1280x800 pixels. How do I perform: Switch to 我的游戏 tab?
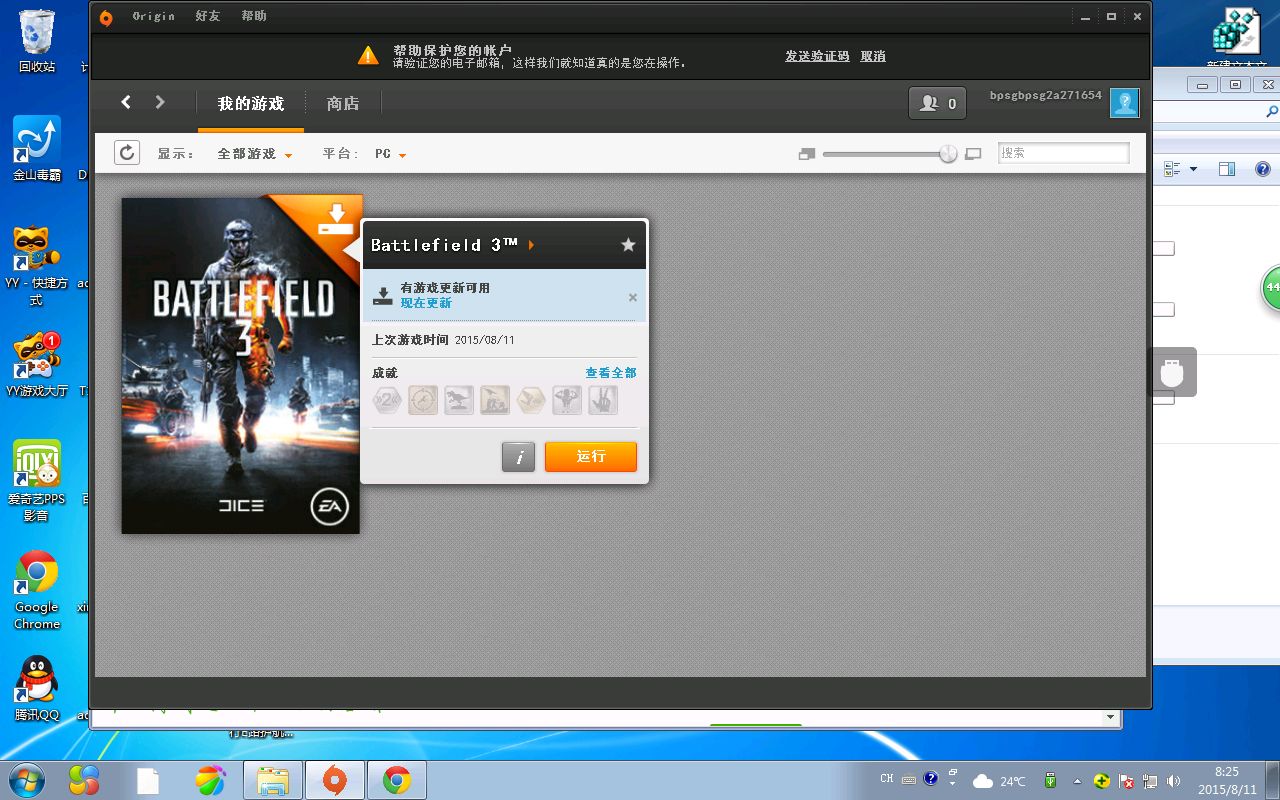pyautogui.click(x=251, y=104)
